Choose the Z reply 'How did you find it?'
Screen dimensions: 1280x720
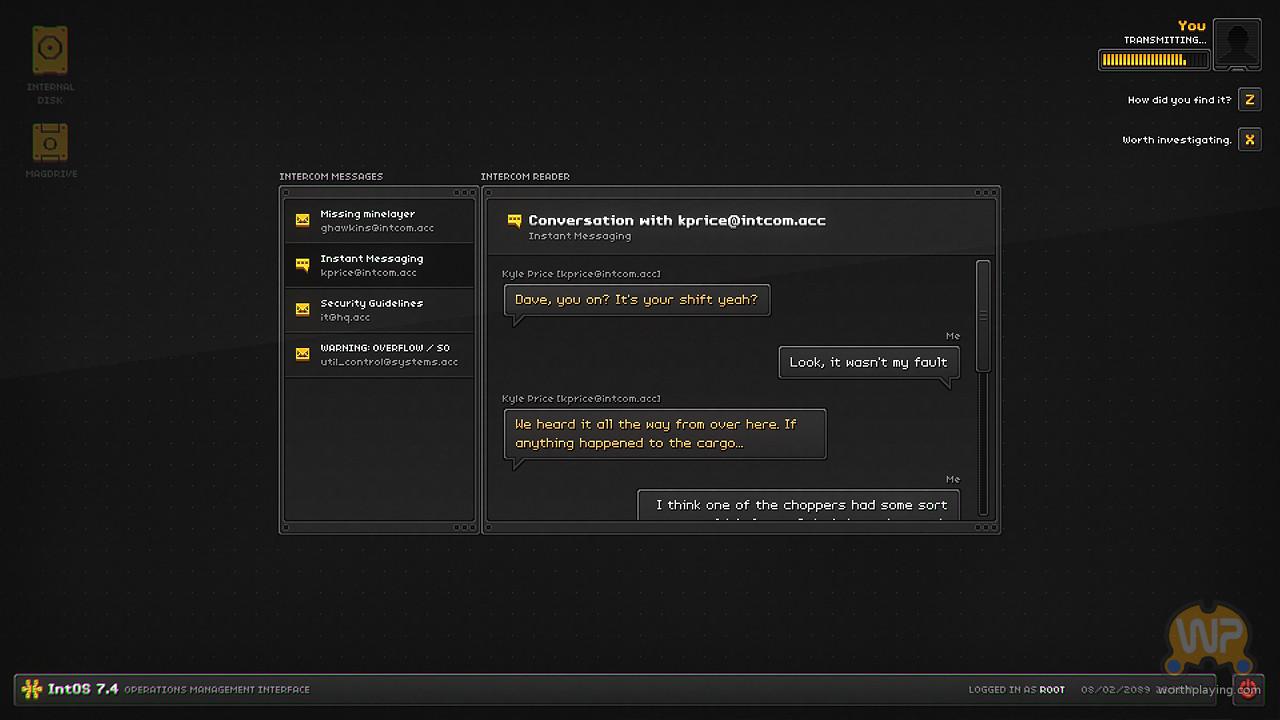tap(1249, 100)
